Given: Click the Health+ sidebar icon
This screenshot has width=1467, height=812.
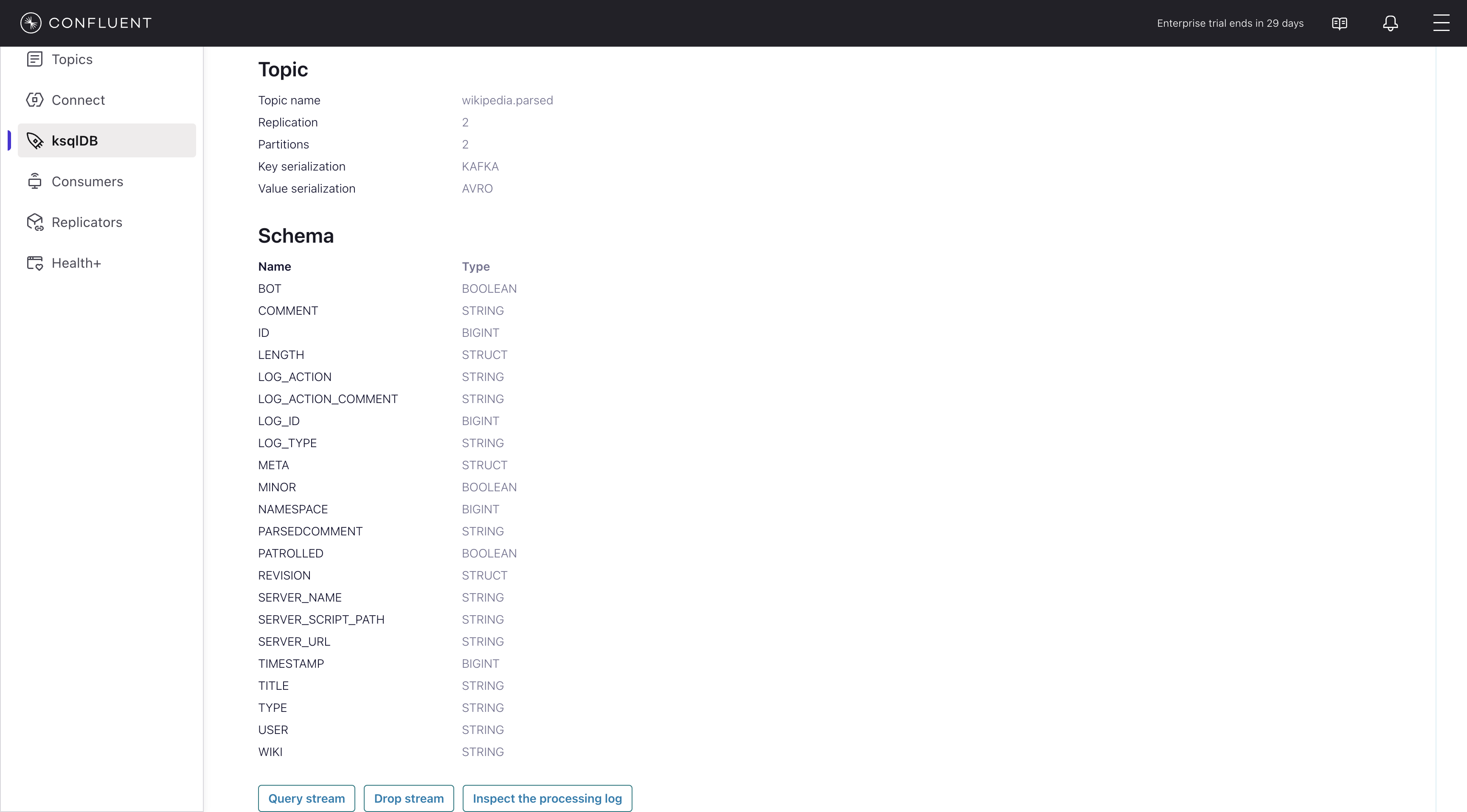Looking at the screenshot, I should (x=35, y=263).
